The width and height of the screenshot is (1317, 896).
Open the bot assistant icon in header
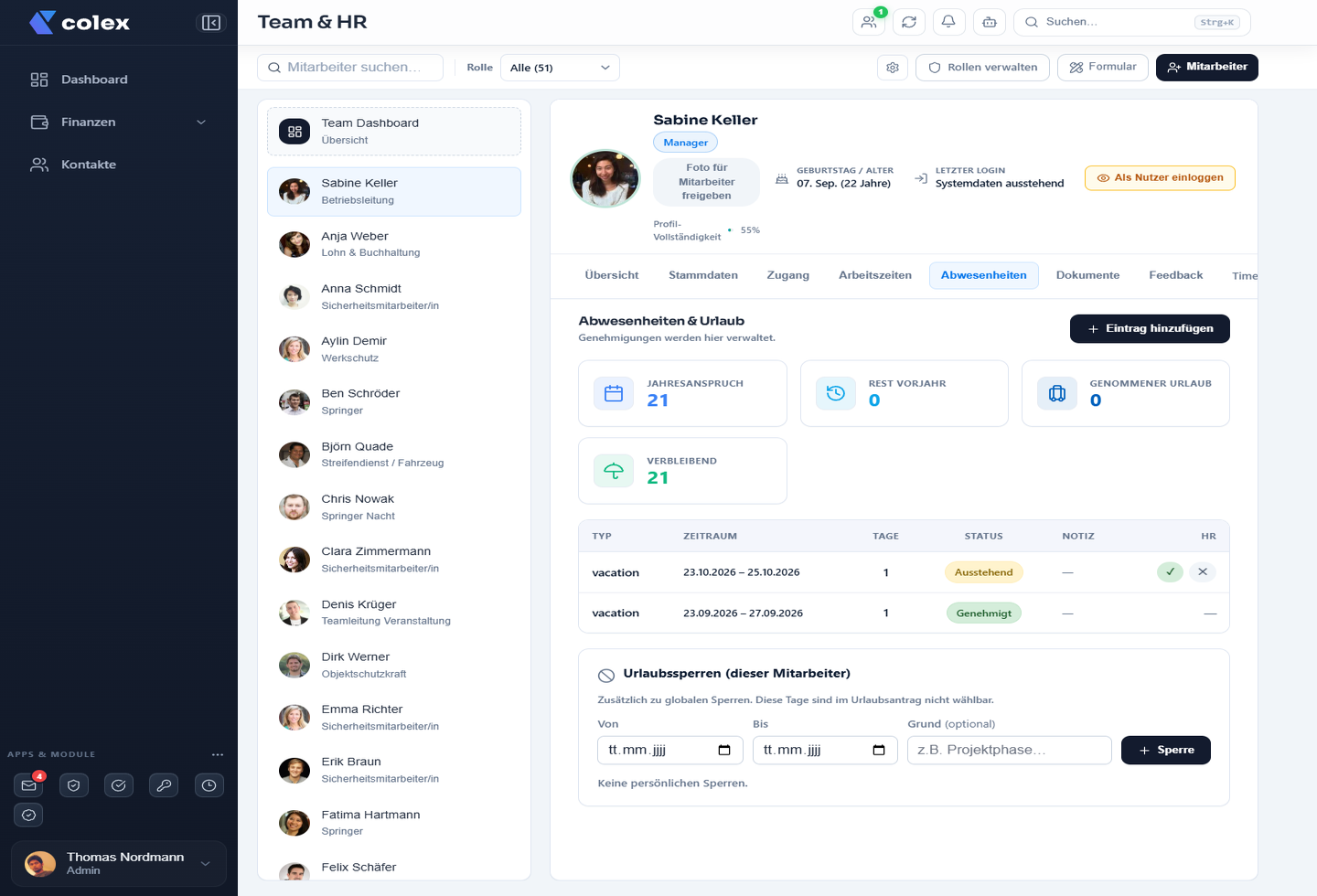(x=990, y=22)
